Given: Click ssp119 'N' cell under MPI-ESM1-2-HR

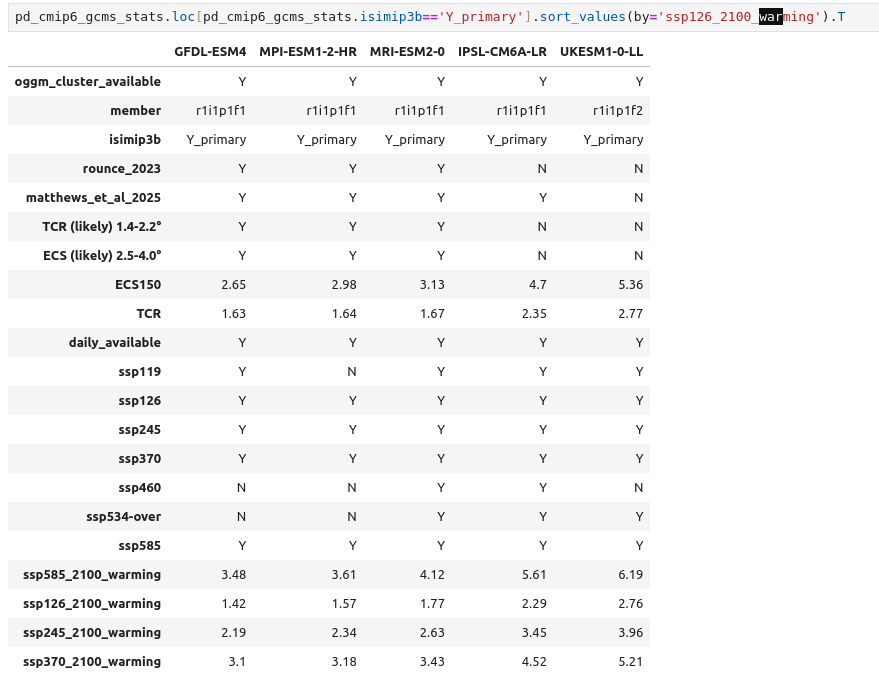Looking at the screenshot, I should click(352, 371).
